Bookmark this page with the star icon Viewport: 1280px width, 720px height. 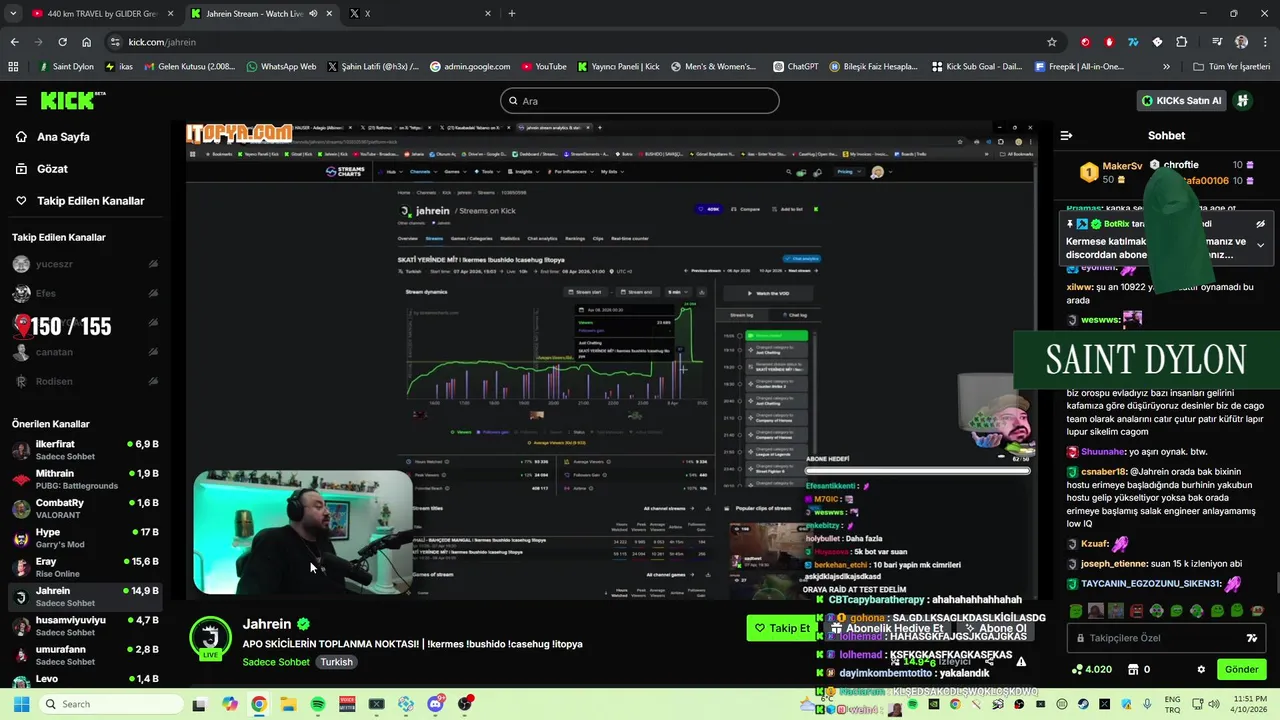pyautogui.click(x=1051, y=42)
